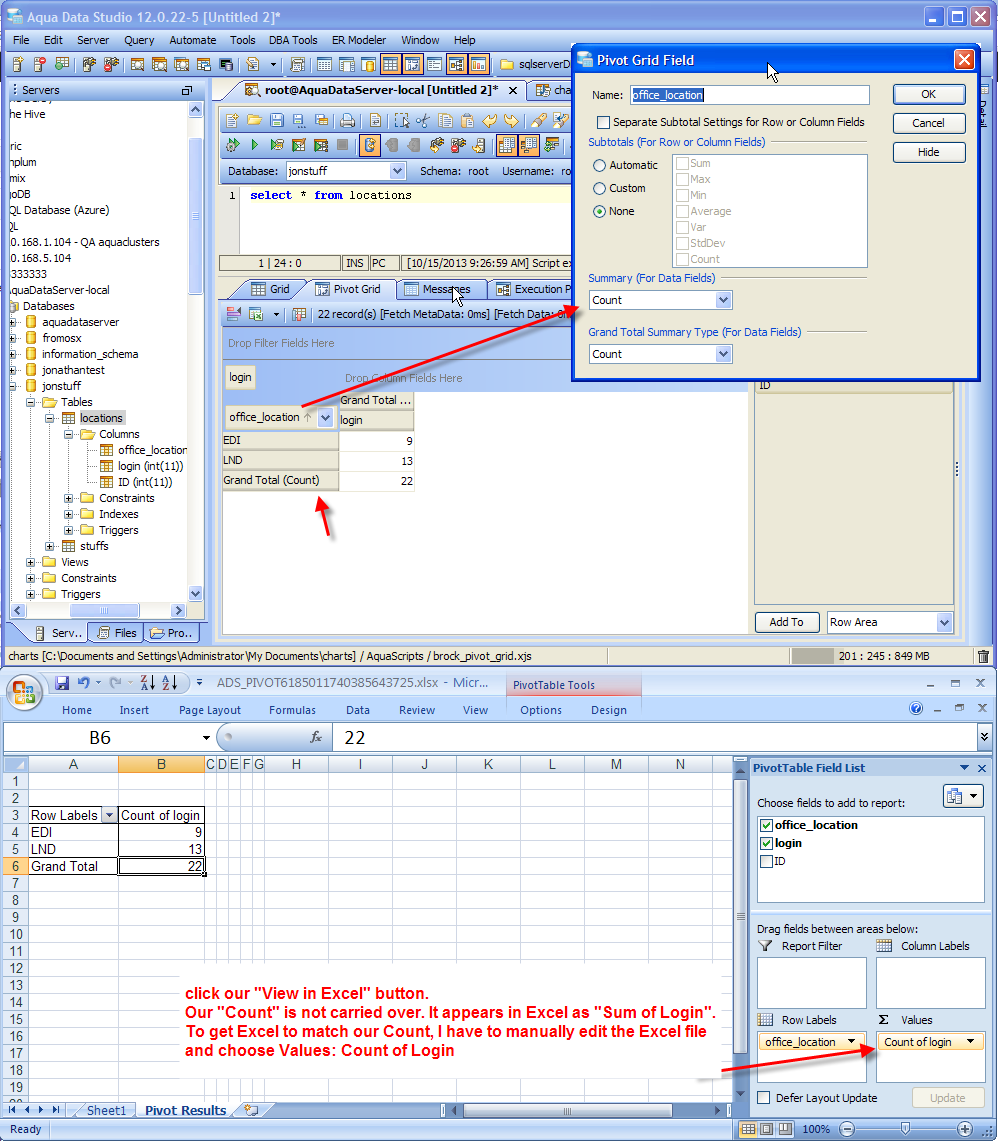Click the trash can icon in Aqua status bar
The height and width of the screenshot is (1141, 998).
pyautogui.click(x=983, y=656)
